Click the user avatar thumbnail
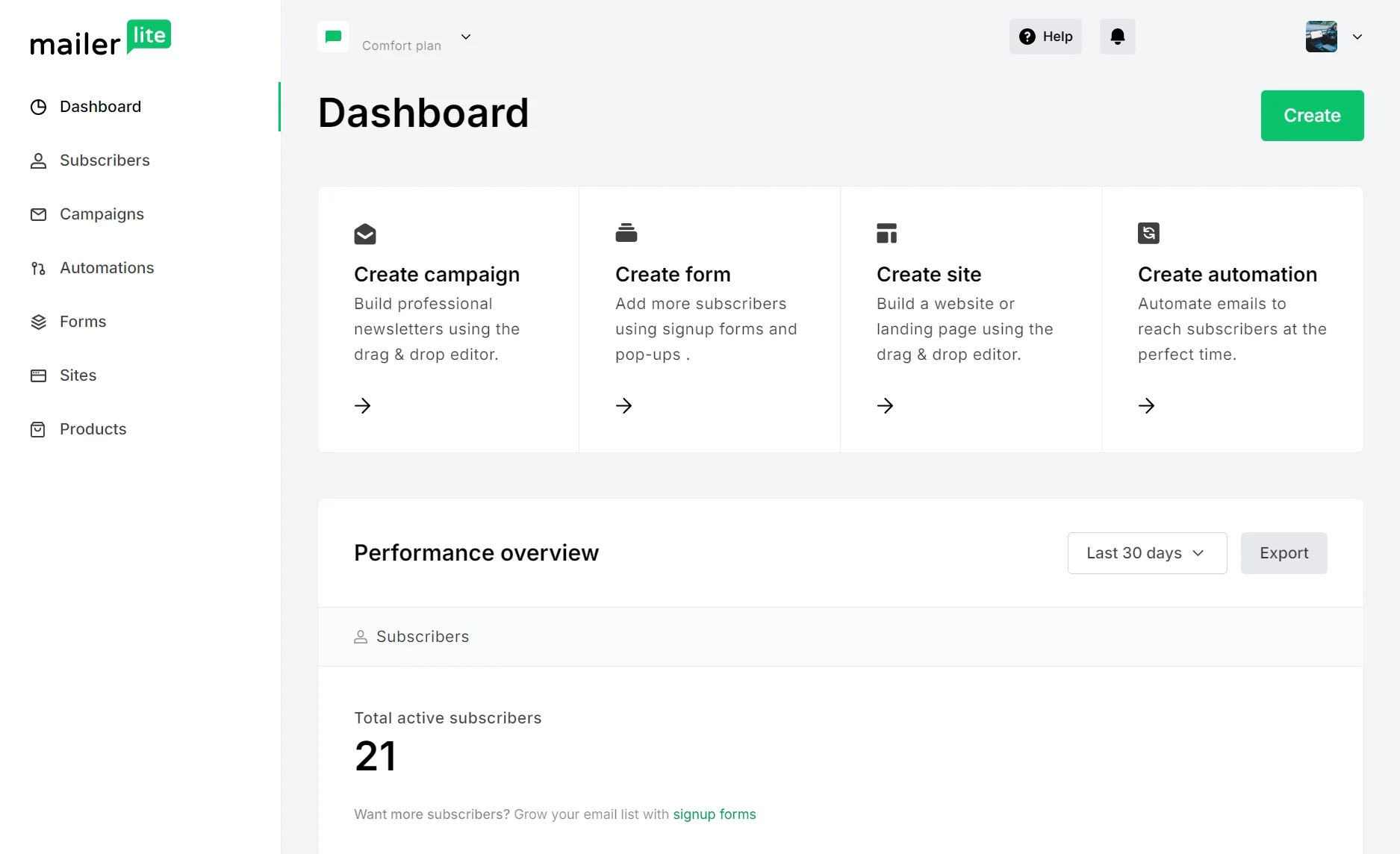The width and height of the screenshot is (1400, 854). tap(1321, 37)
